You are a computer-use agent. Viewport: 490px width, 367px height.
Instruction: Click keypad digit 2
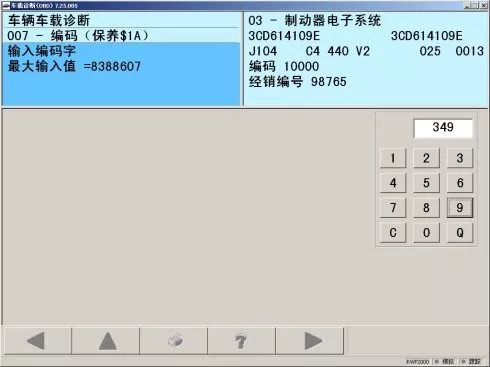(426, 158)
